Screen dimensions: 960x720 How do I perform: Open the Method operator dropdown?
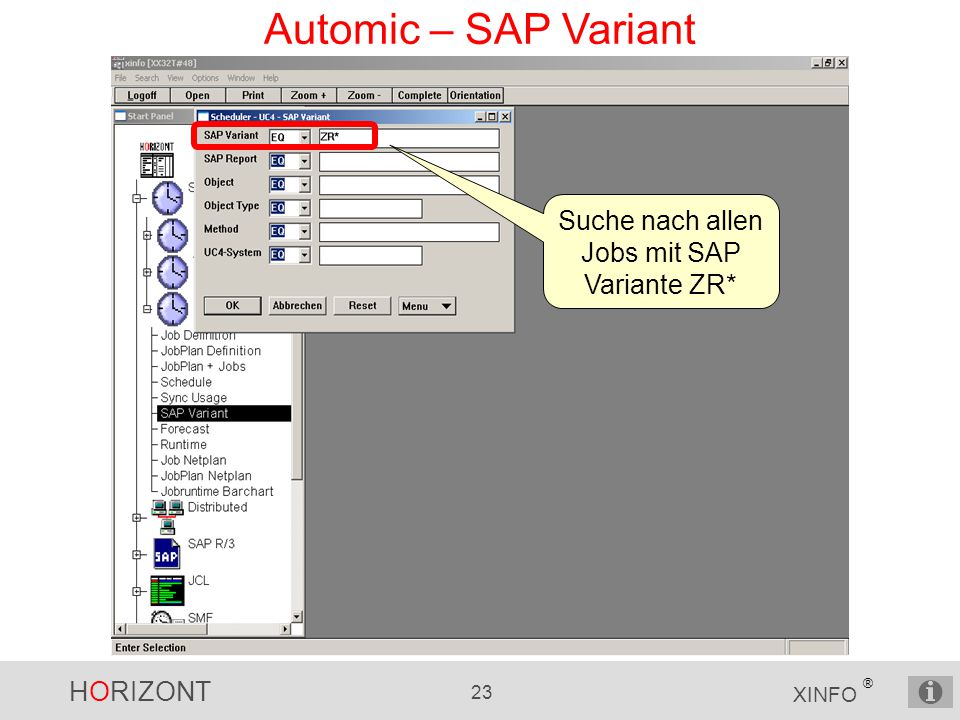(x=304, y=231)
